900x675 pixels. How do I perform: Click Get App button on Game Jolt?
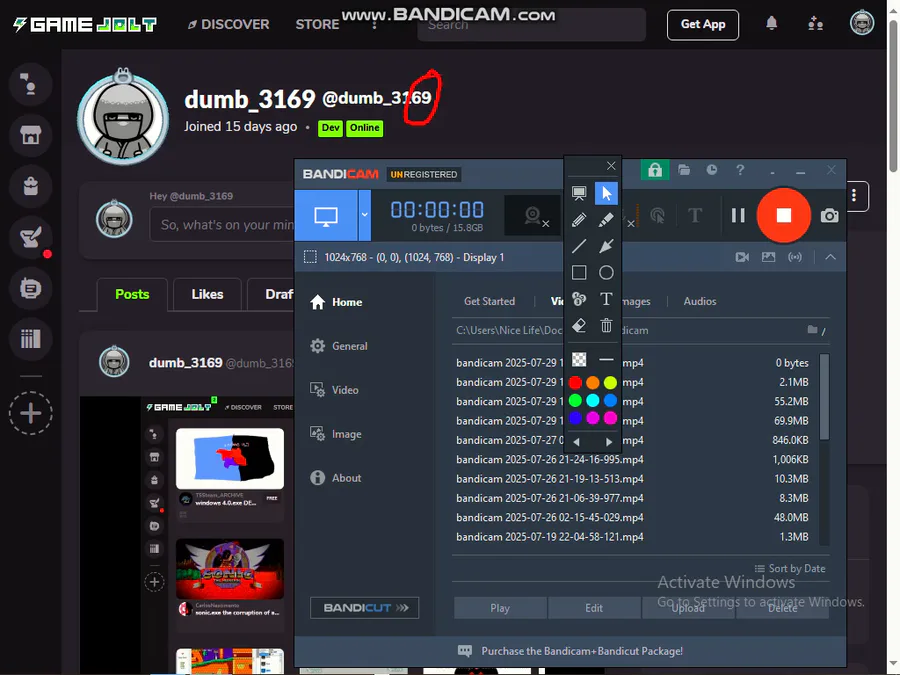coord(703,25)
